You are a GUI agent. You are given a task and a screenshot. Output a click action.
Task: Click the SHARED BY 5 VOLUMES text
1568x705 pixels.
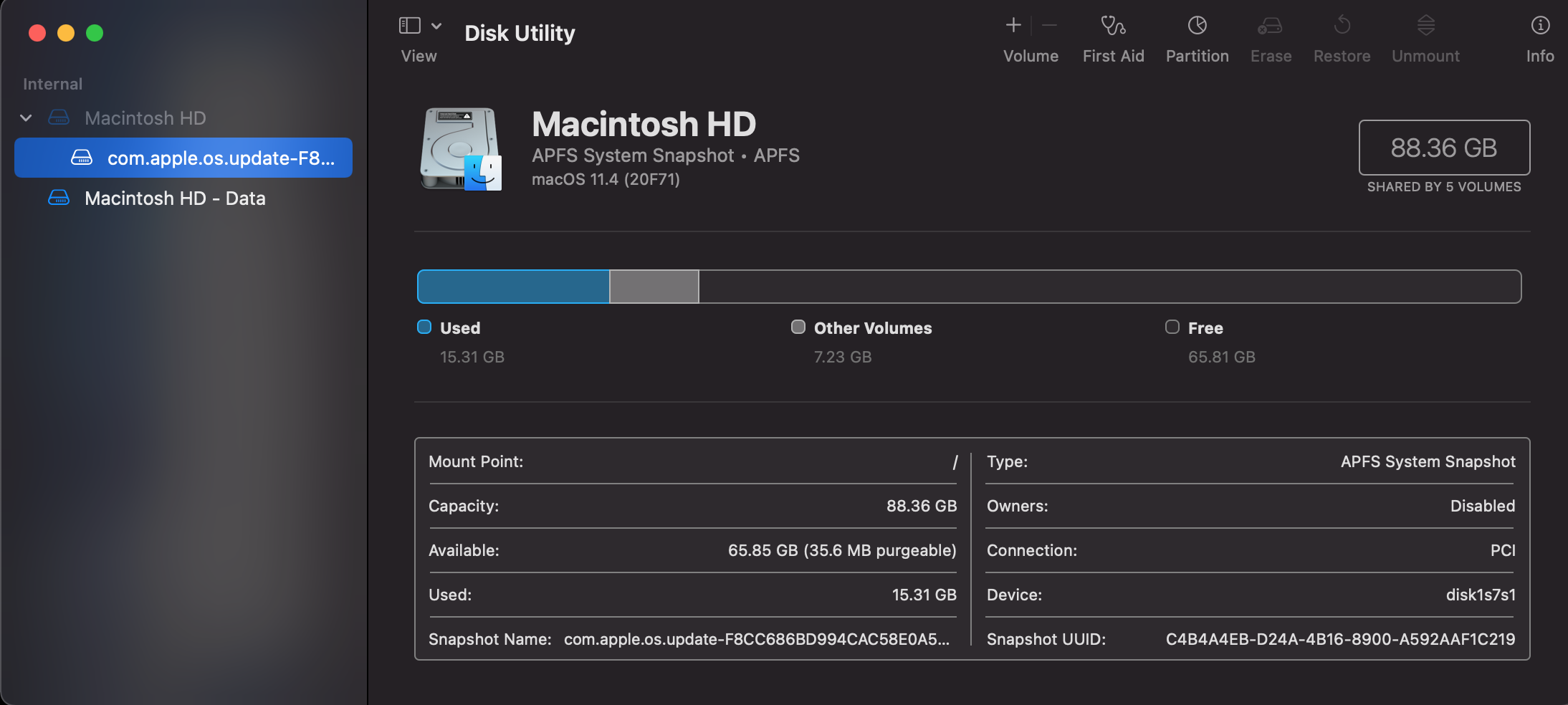[x=1444, y=187]
